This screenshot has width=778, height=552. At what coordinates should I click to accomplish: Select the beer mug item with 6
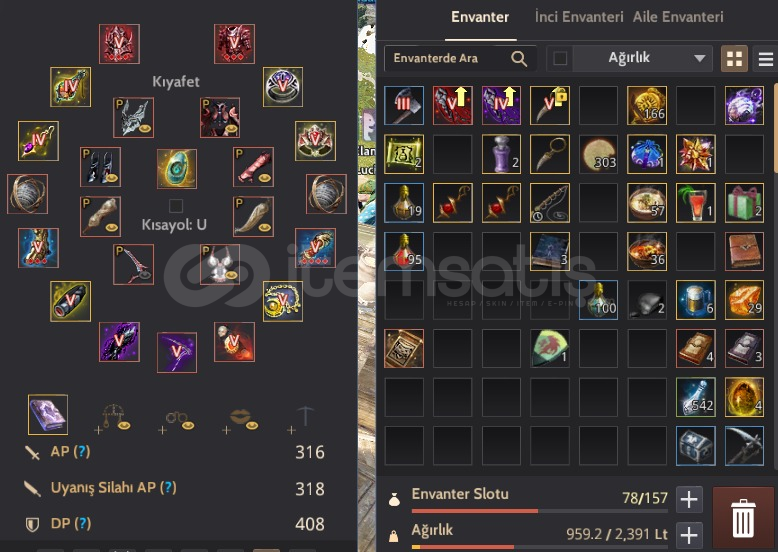click(696, 300)
